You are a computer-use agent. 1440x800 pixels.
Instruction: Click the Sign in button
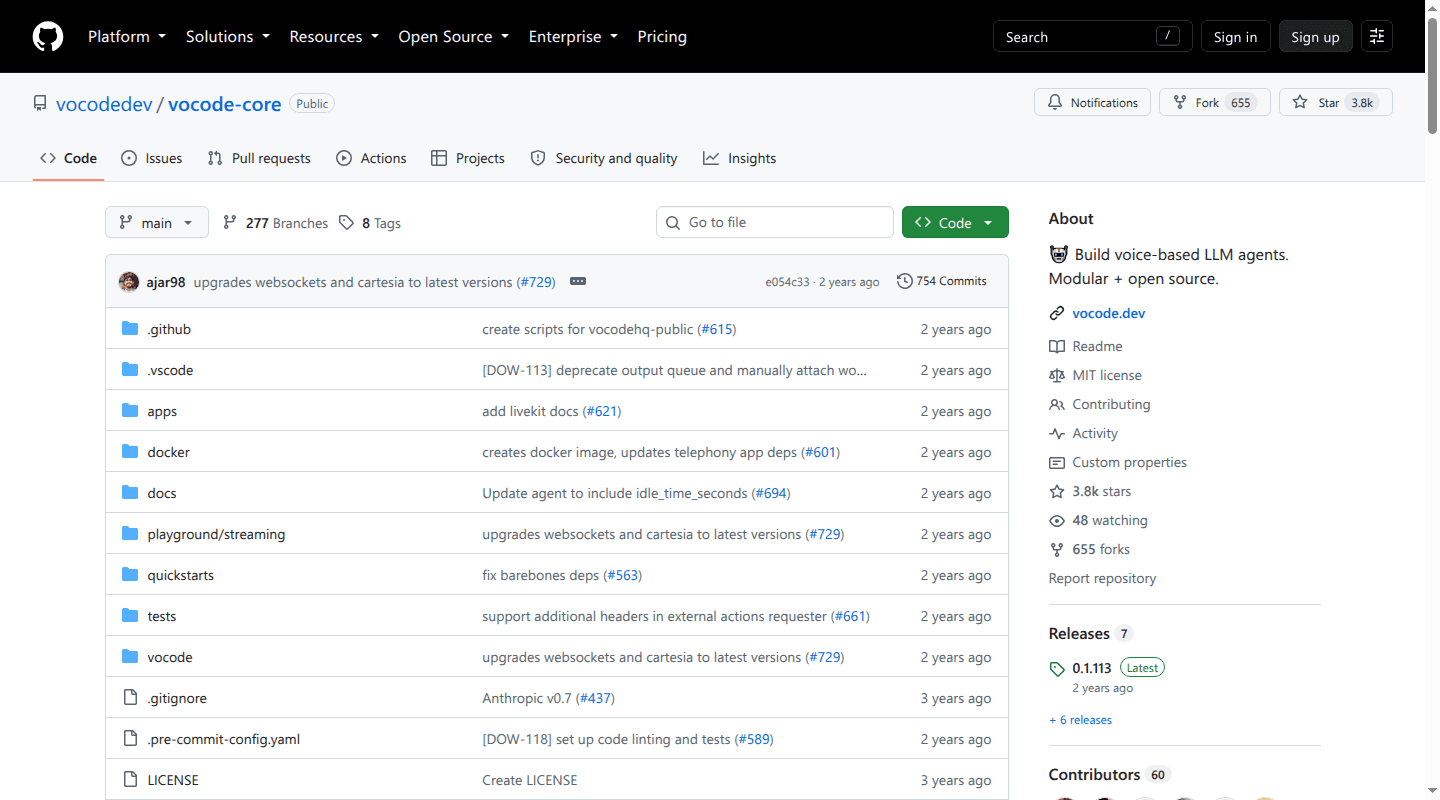(1235, 37)
